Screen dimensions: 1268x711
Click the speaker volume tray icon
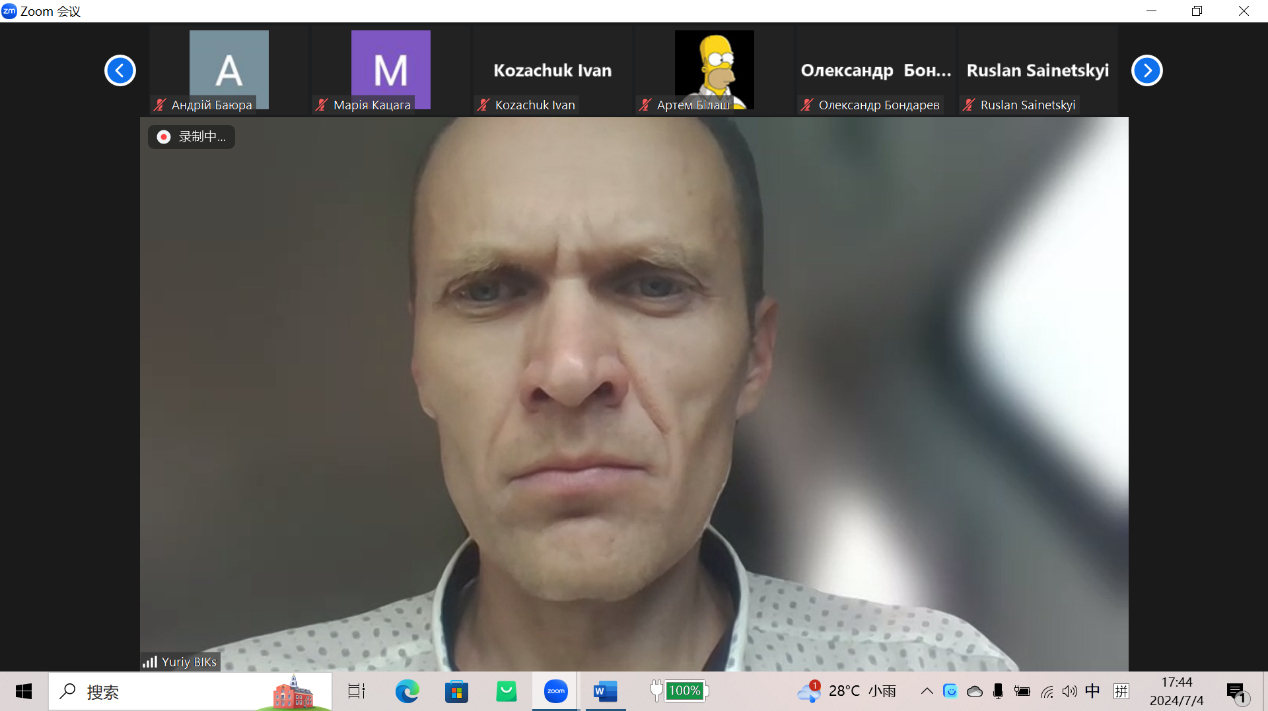(1069, 691)
